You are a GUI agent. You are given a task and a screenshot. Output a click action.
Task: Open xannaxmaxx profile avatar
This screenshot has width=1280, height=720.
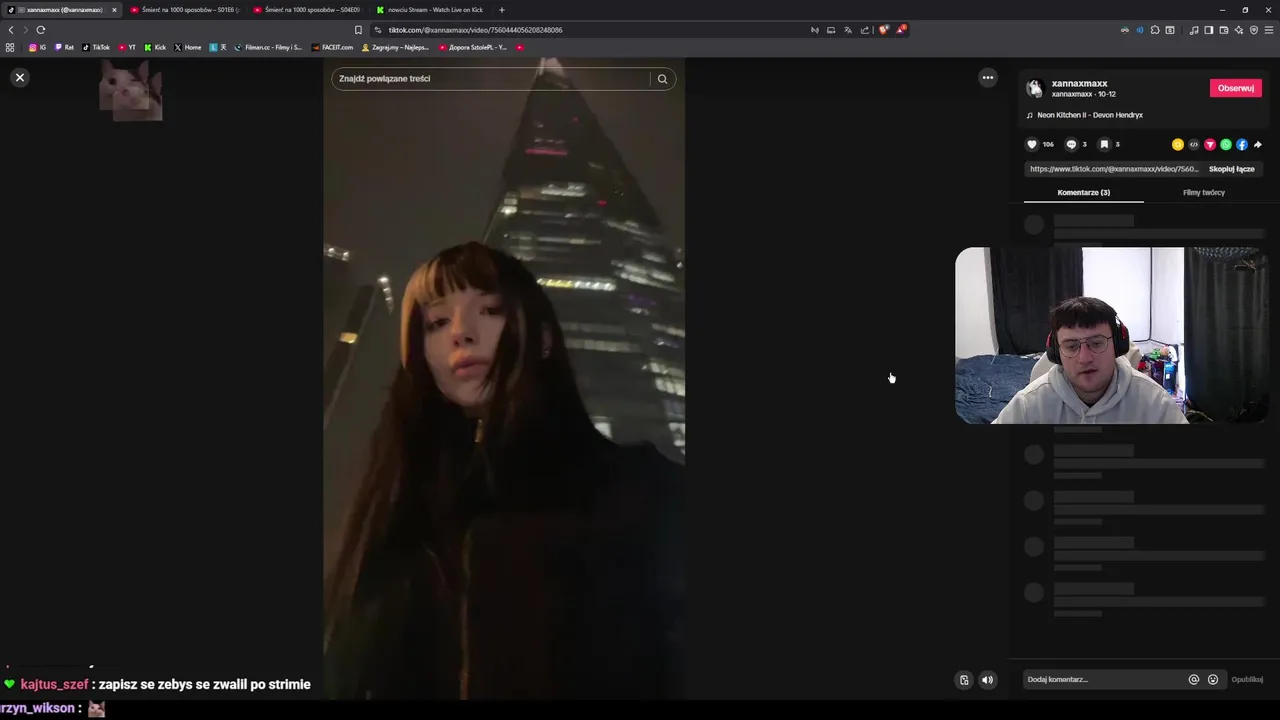(x=1035, y=88)
